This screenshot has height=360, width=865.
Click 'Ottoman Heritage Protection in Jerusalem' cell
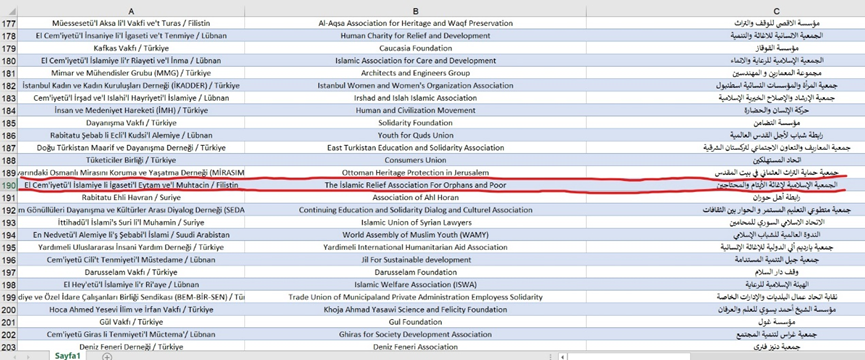415,173
